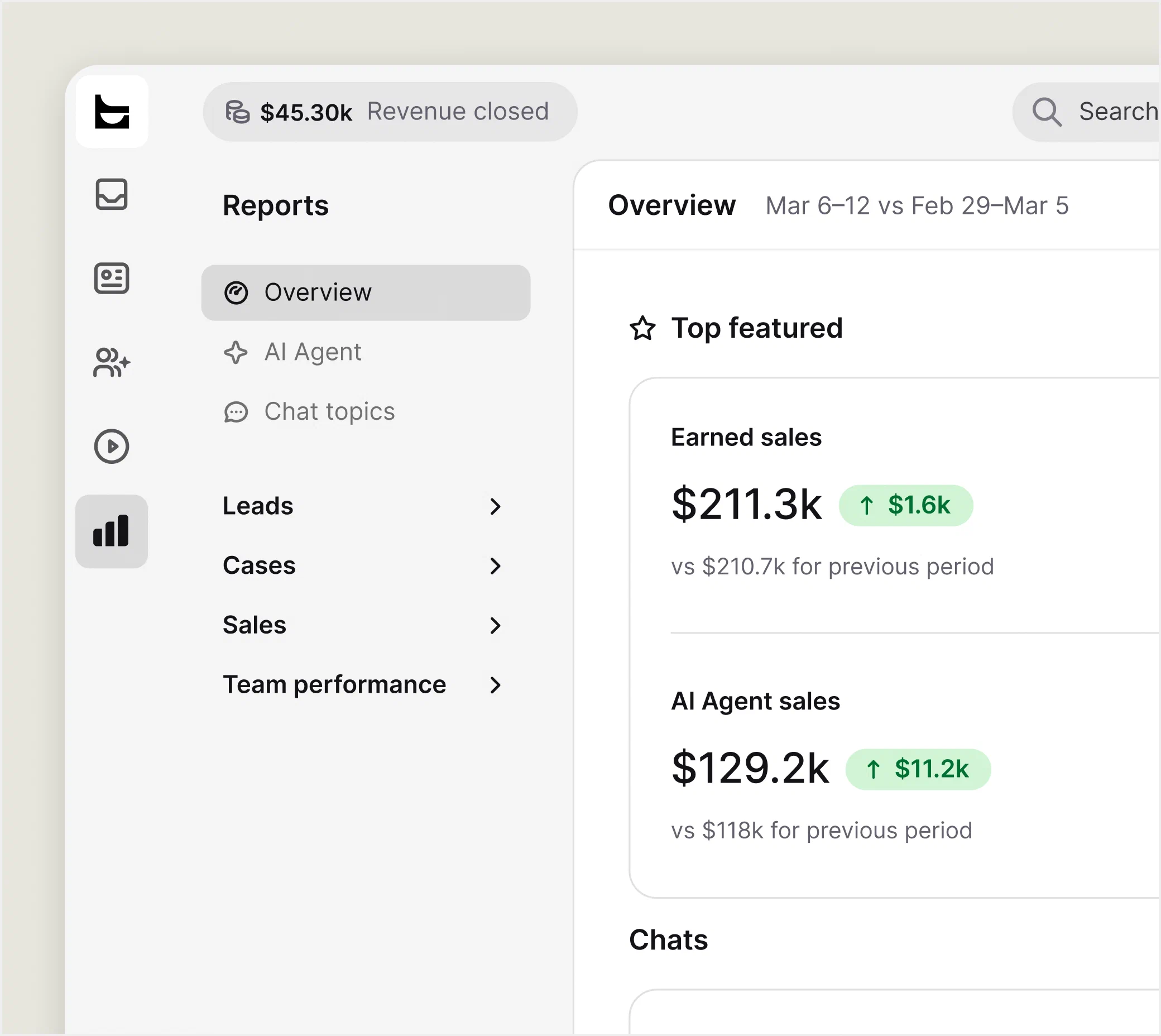This screenshot has width=1161, height=1036.
Task: Click the sparkle icon beside AI Agent
Action: tap(236, 352)
